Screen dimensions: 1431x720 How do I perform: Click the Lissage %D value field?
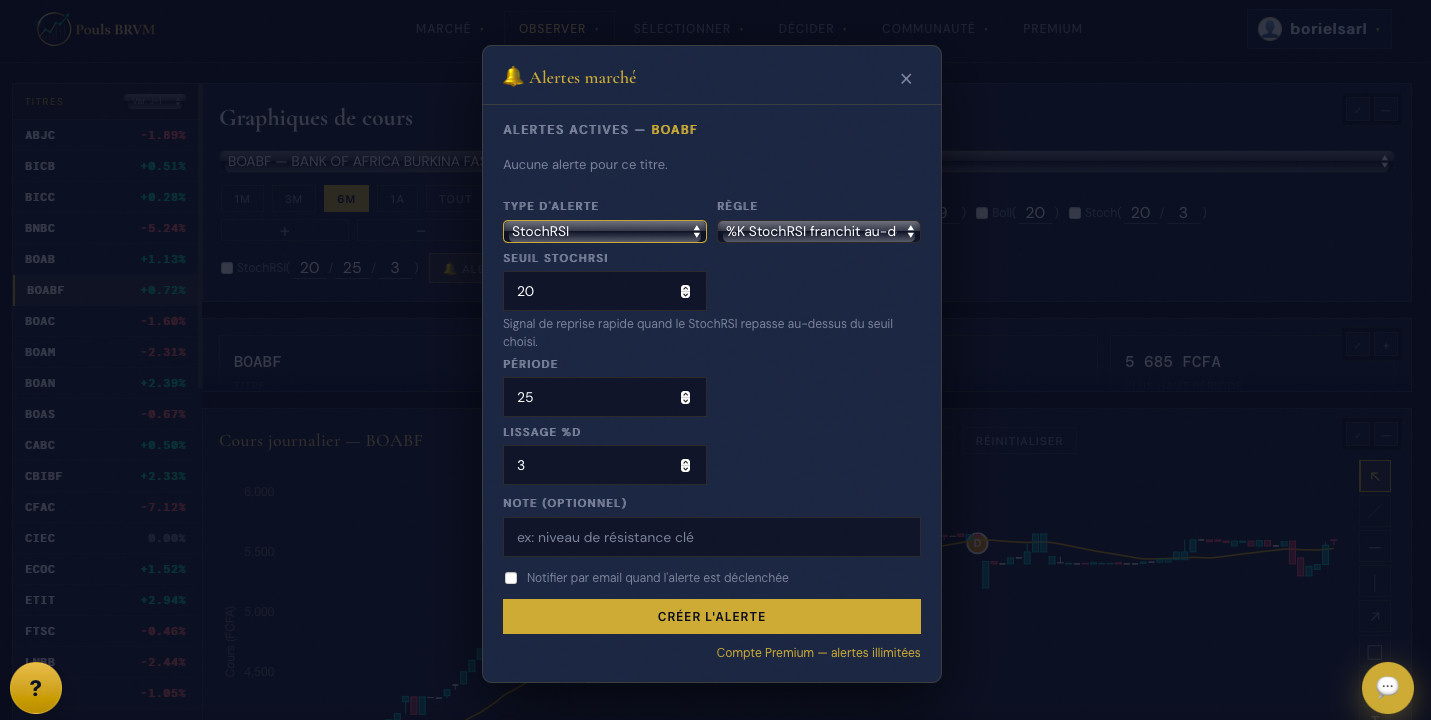pyautogui.click(x=605, y=465)
